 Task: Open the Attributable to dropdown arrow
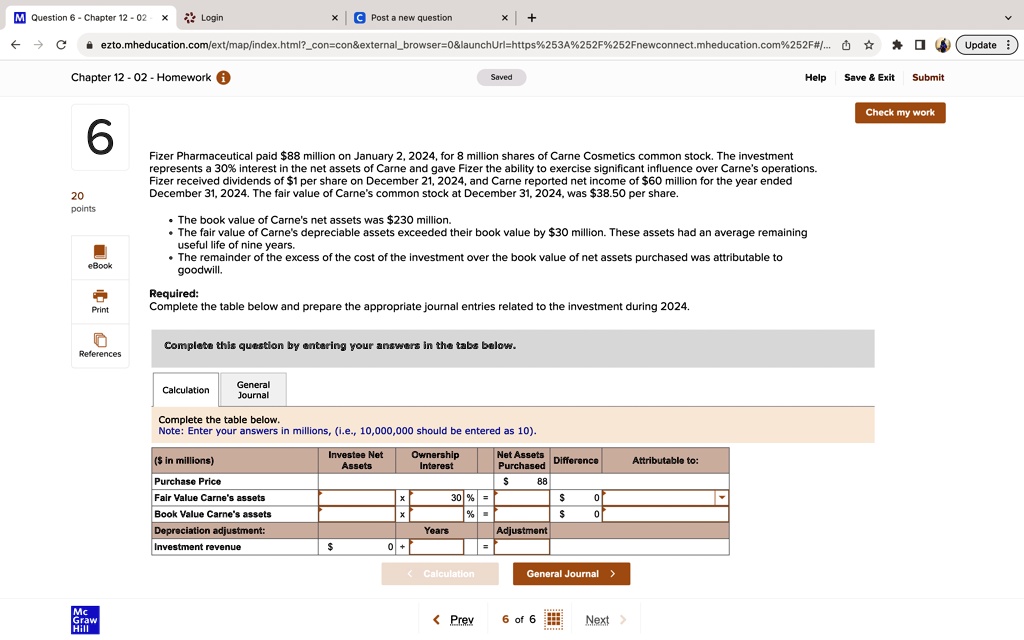(x=722, y=498)
